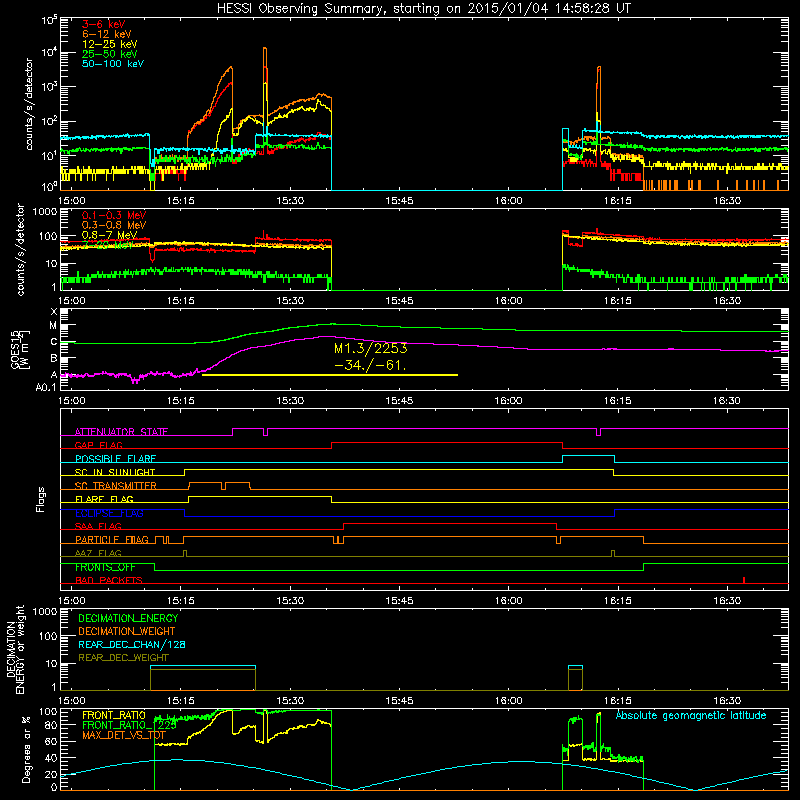Click the Degrees or % axis title
Viewport: 800px width, 800px height.
pyautogui.click(x=25, y=749)
